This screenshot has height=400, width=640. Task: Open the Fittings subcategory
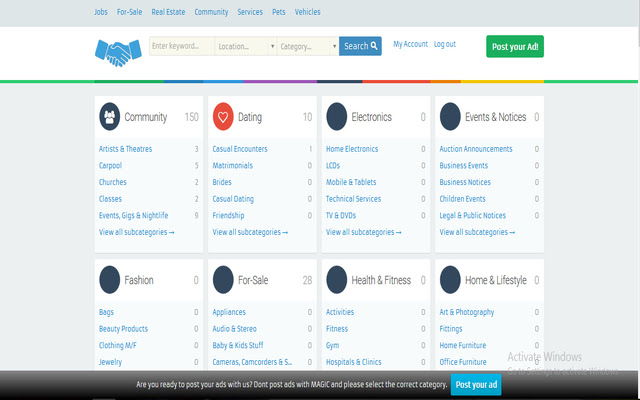tap(451, 329)
